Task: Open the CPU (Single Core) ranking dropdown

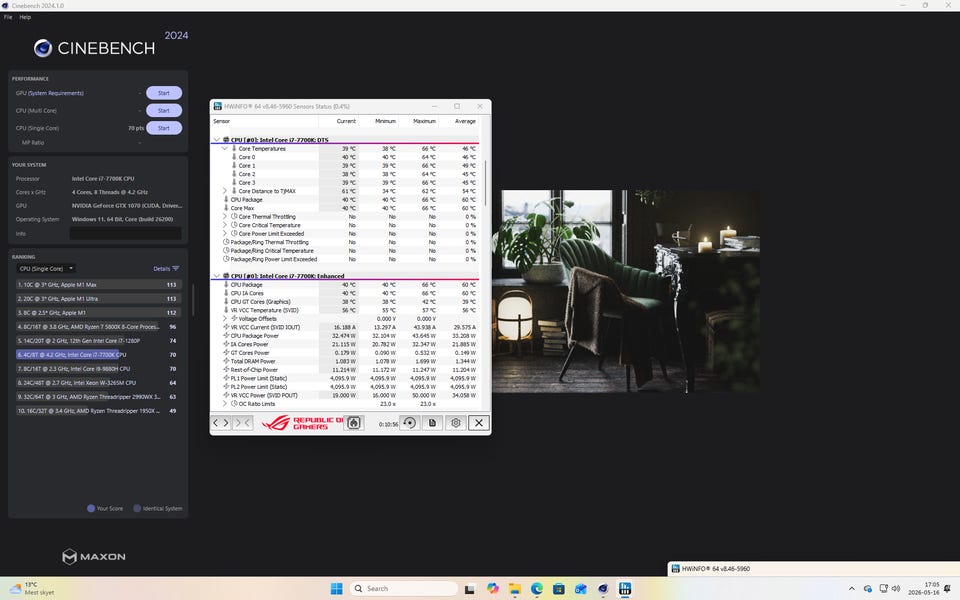Action: click(x=46, y=268)
